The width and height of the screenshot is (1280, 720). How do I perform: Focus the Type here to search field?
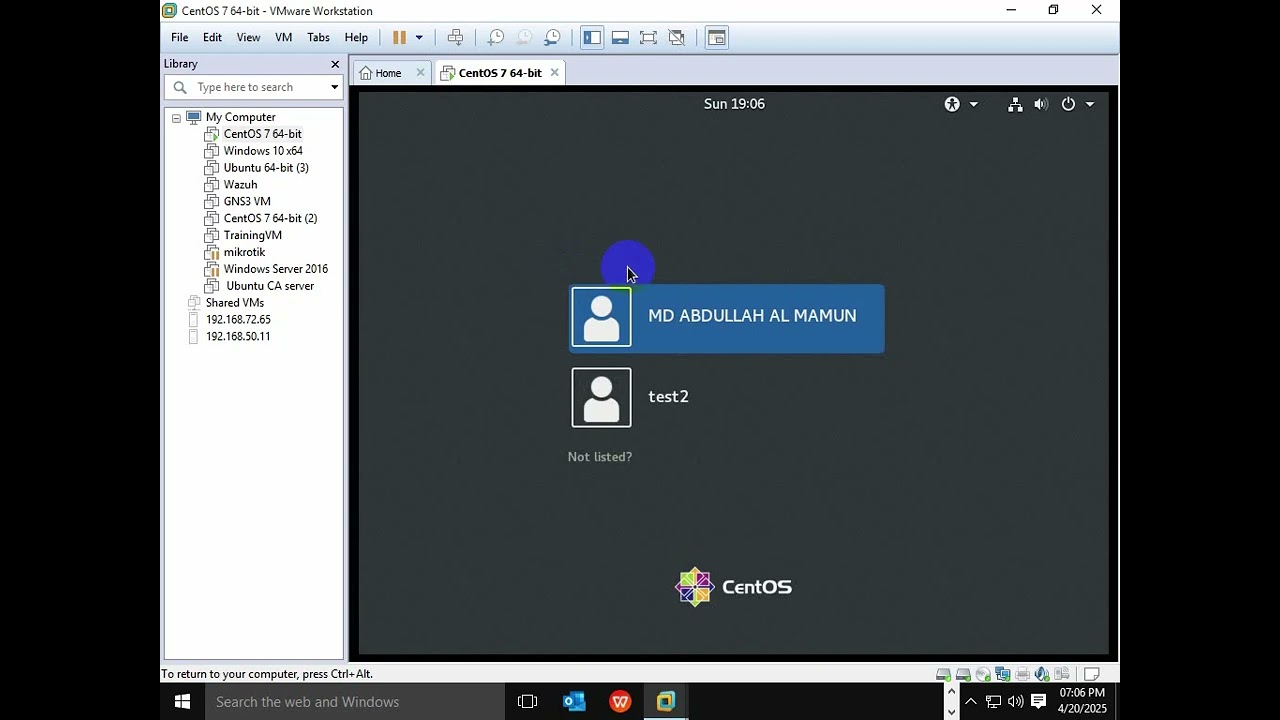point(253,87)
